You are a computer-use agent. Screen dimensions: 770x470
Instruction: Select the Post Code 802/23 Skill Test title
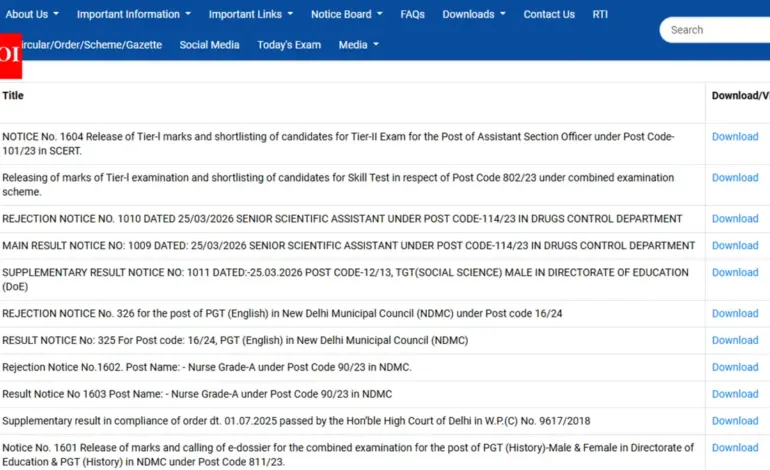pyautogui.click(x=338, y=185)
